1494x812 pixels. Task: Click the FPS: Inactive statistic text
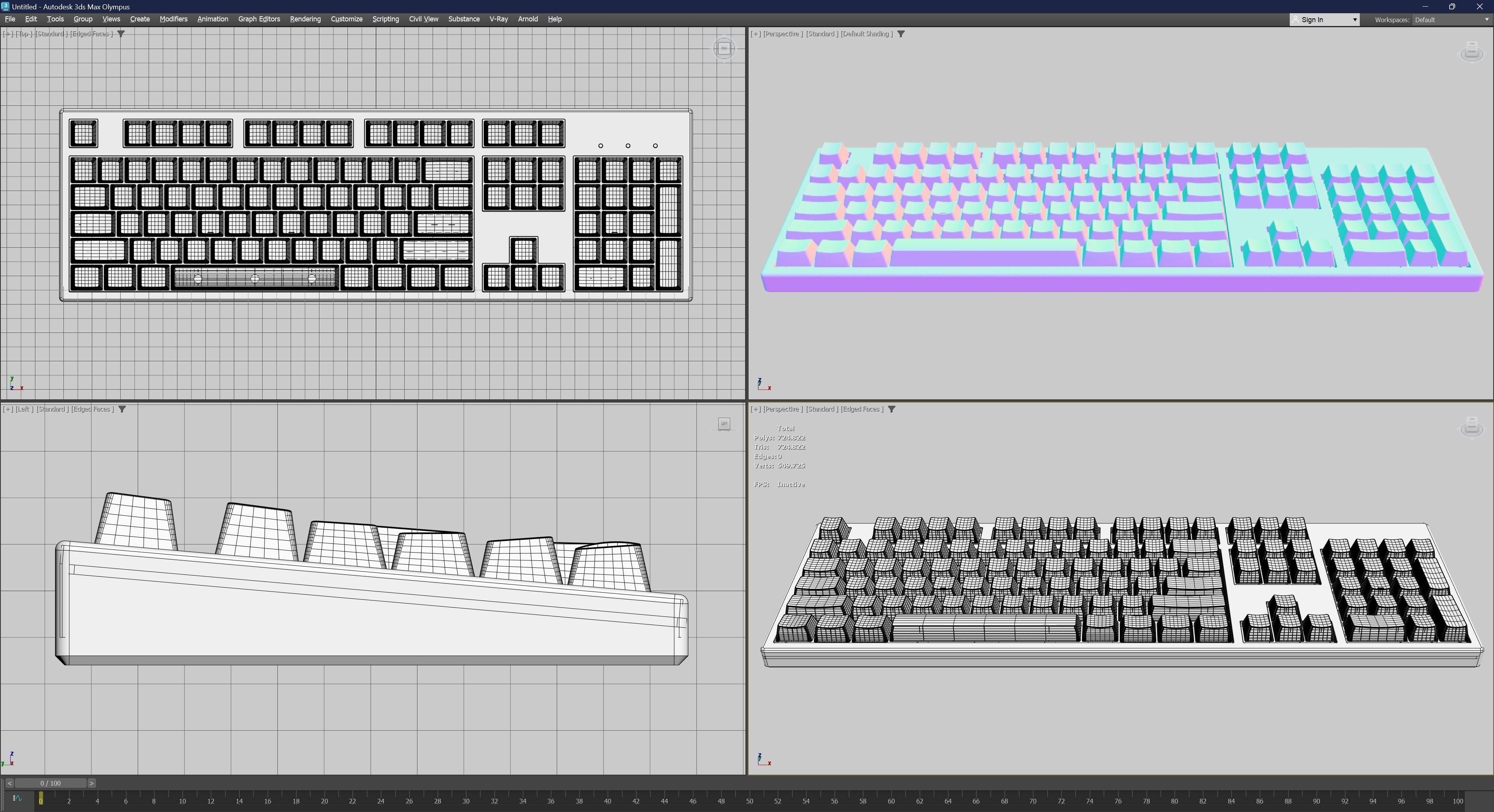tap(779, 485)
